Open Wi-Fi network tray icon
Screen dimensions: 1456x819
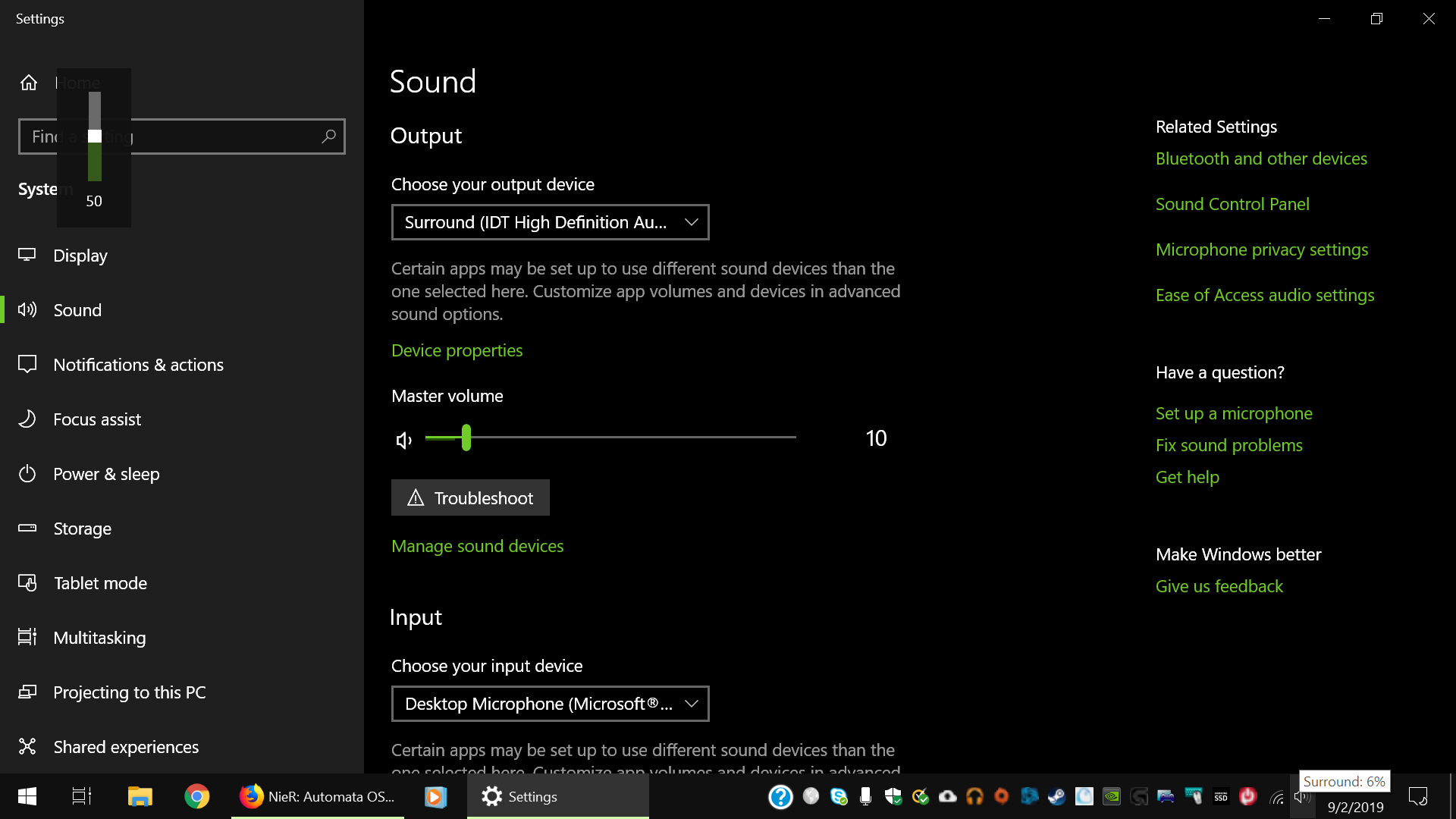(x=1277, y=797)
